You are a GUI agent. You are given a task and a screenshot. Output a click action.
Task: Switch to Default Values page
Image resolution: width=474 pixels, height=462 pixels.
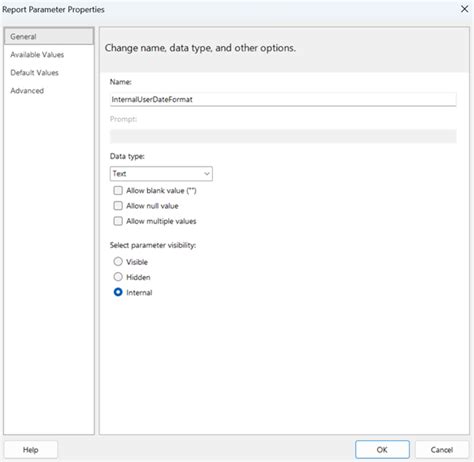tap(34, 73)
